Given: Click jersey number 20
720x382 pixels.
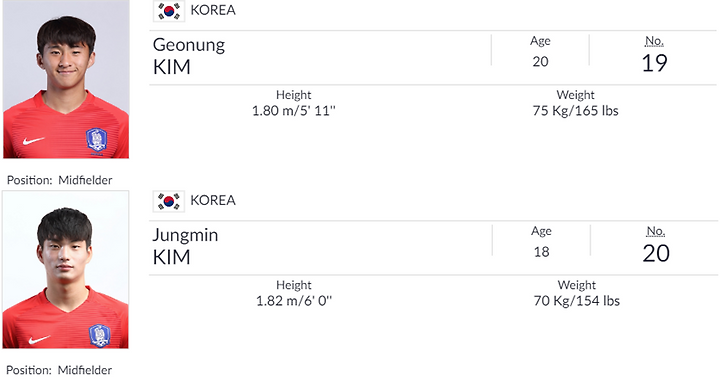Looking at the screenshot, I should coord(656,253).
